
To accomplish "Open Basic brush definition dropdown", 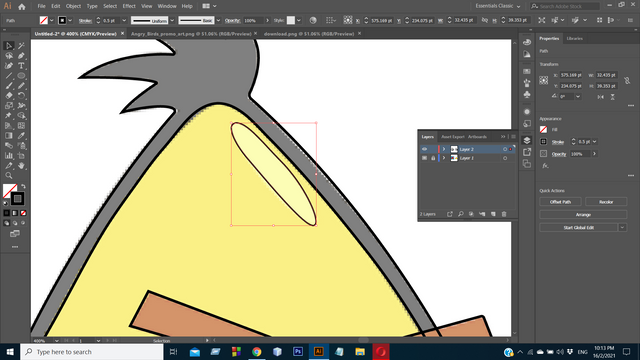I will [x=218, y=20].
